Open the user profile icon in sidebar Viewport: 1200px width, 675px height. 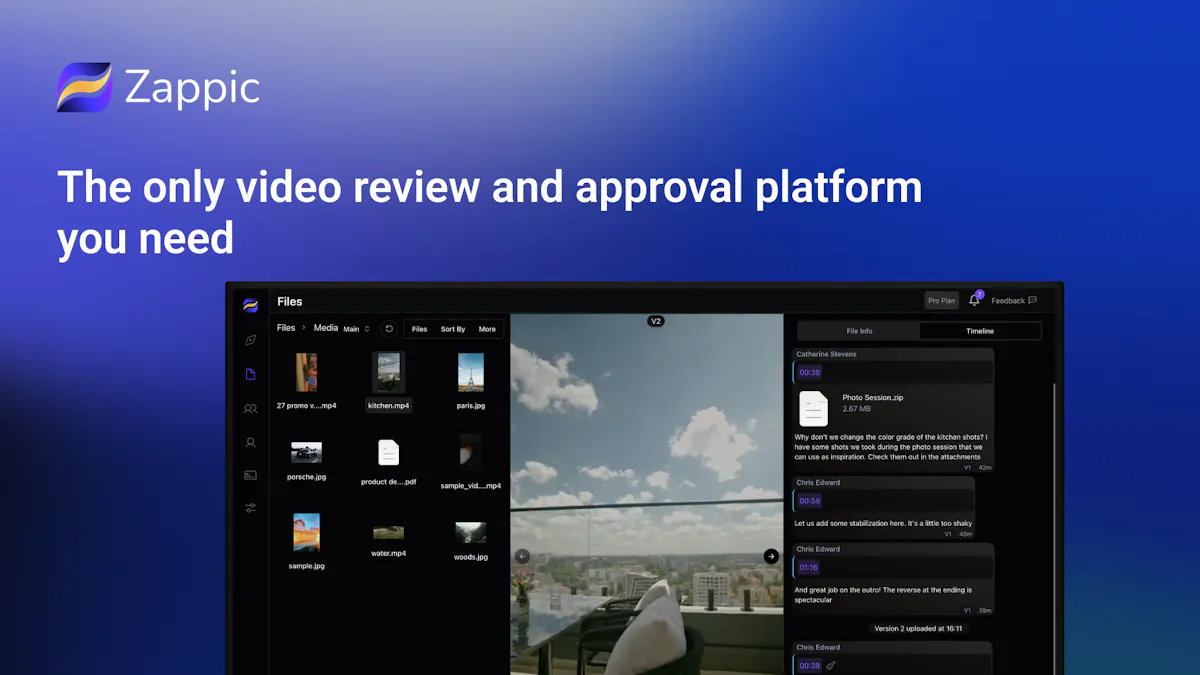tap(250, 442)
